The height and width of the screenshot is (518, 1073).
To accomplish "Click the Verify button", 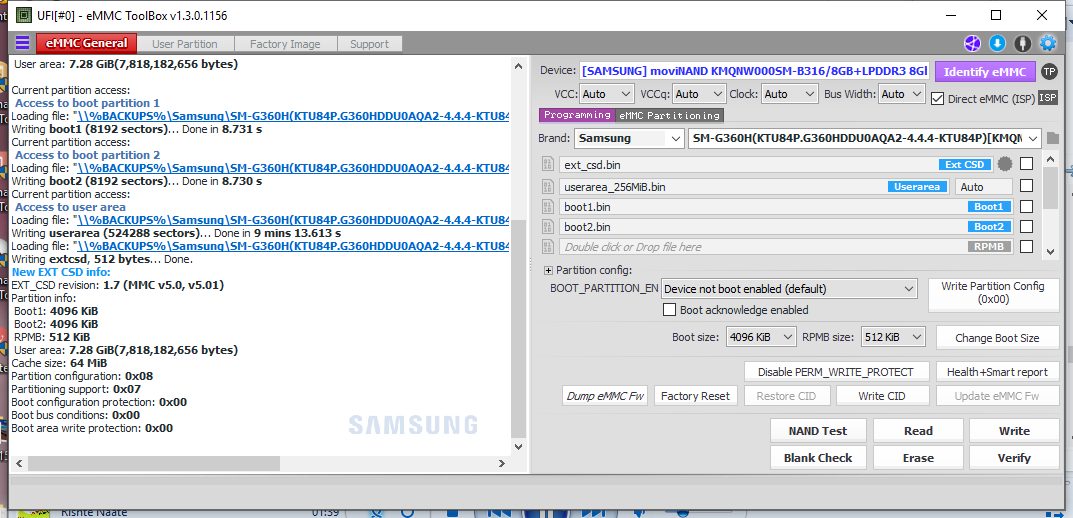I will (1013, 458).
